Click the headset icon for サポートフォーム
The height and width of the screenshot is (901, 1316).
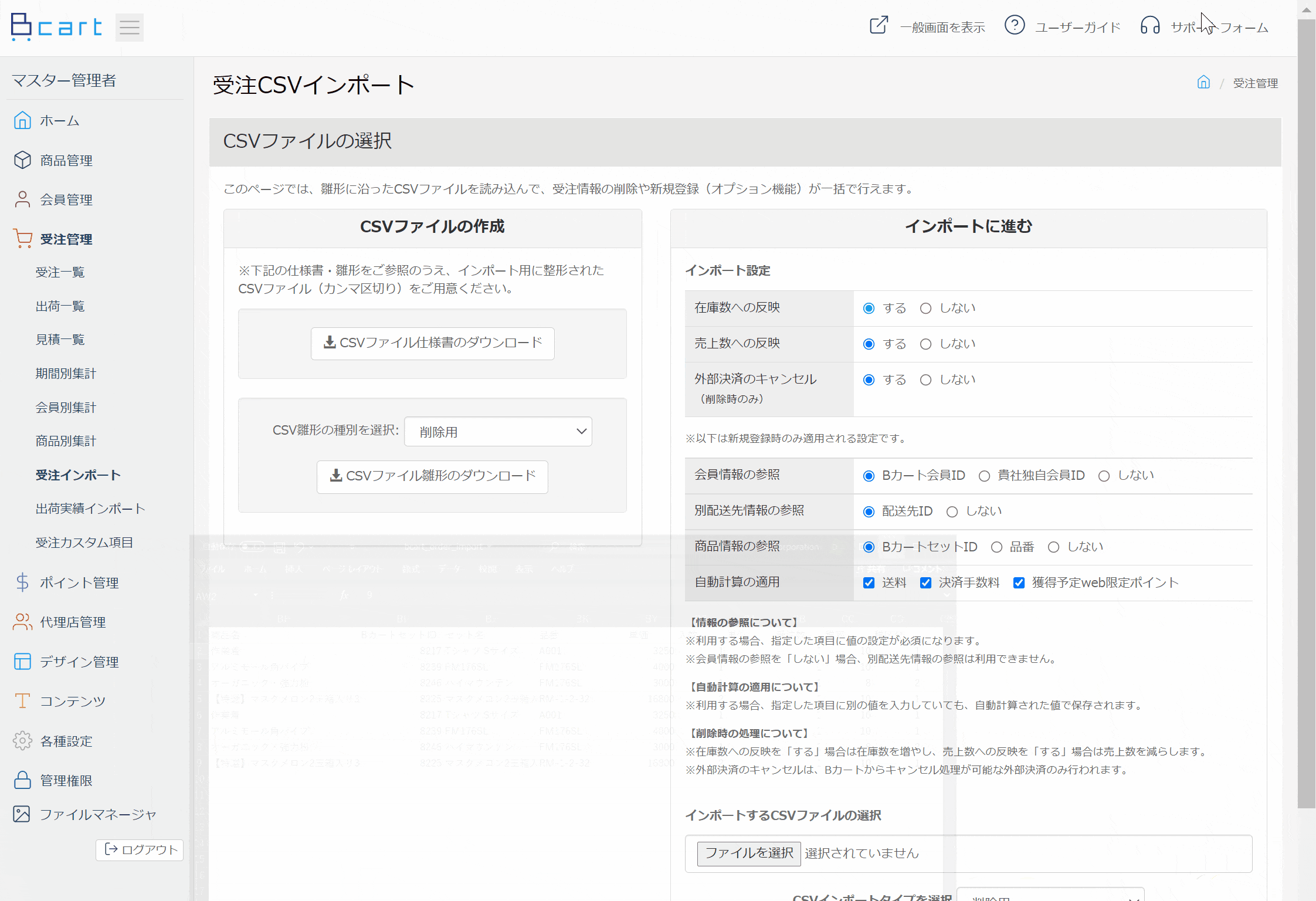1150,26
